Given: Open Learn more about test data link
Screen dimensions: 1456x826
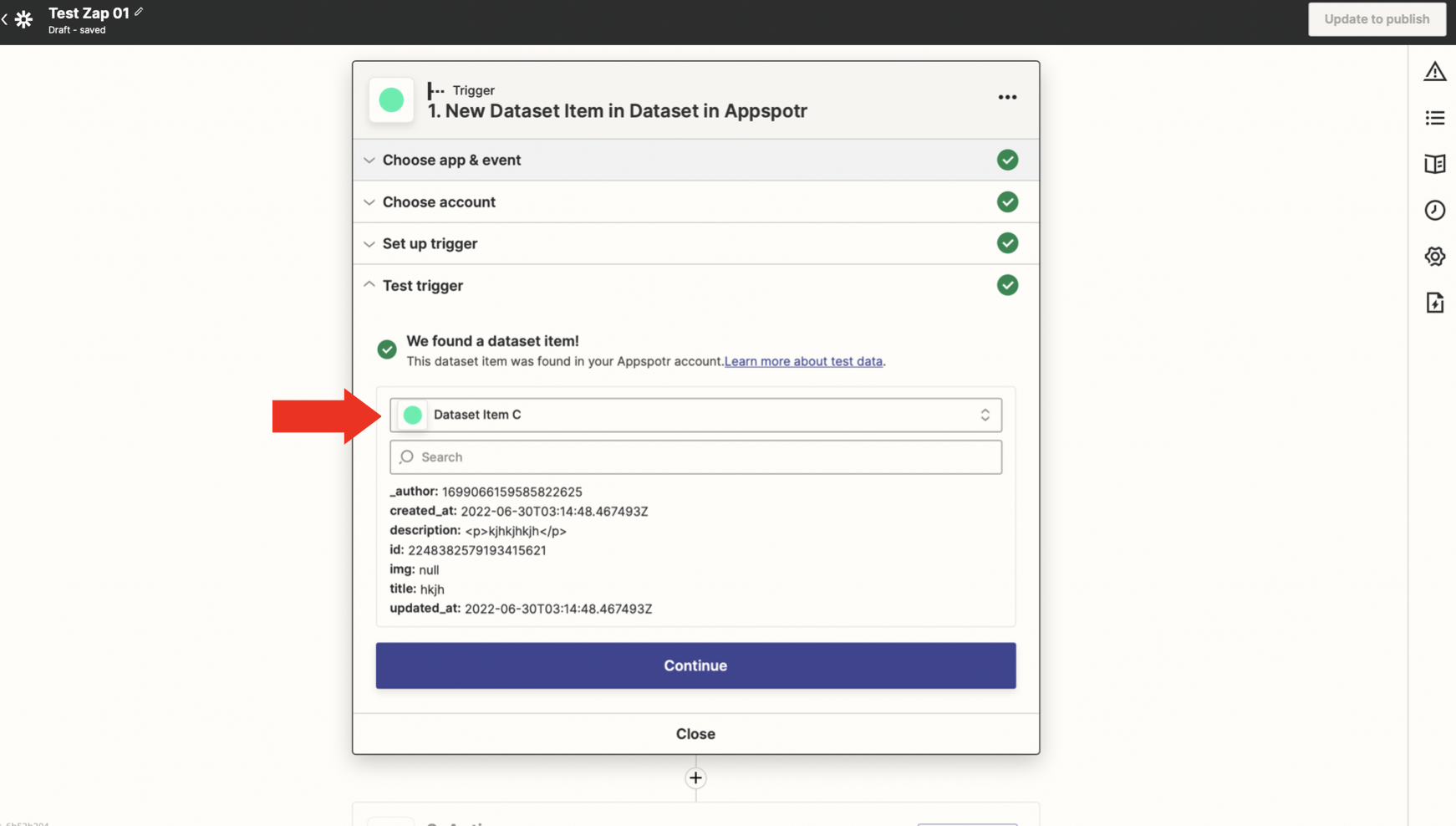Looking at the screenshot, I should coord(803,361).
